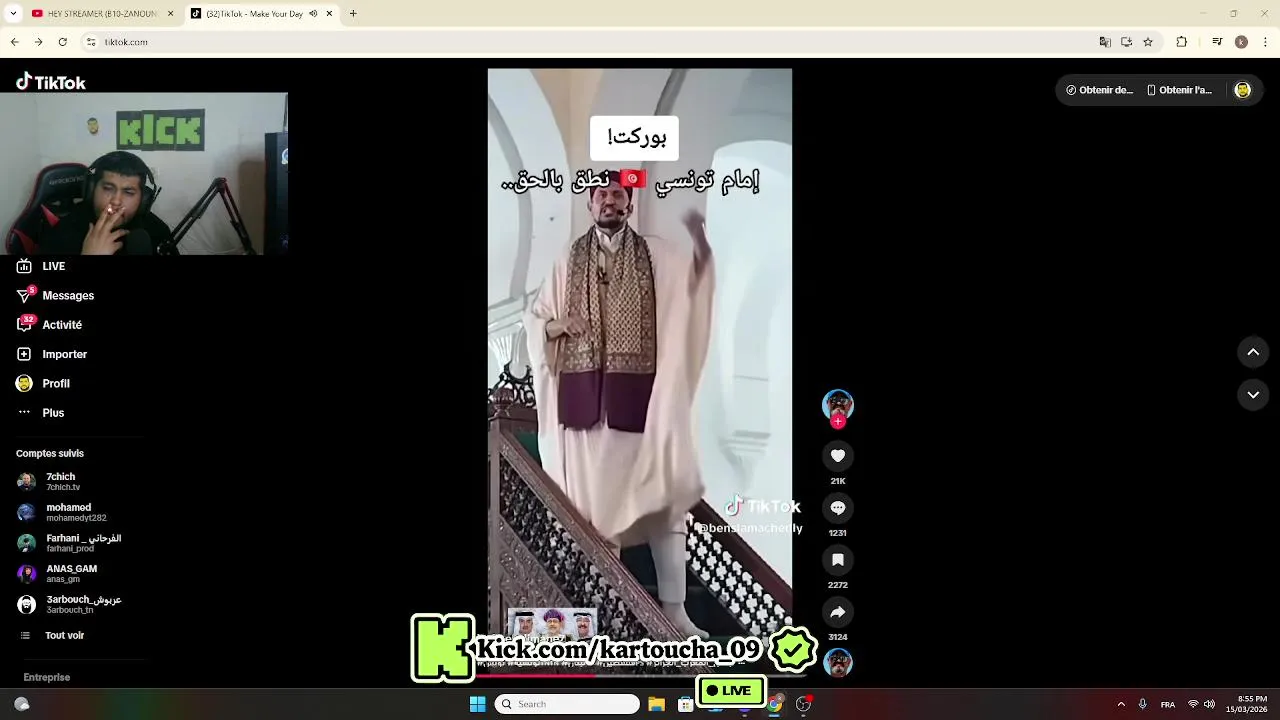Share the video with arrow icon
This screenshot has height=720, width=1280.
pyautogui.click(x=838, y=612)
